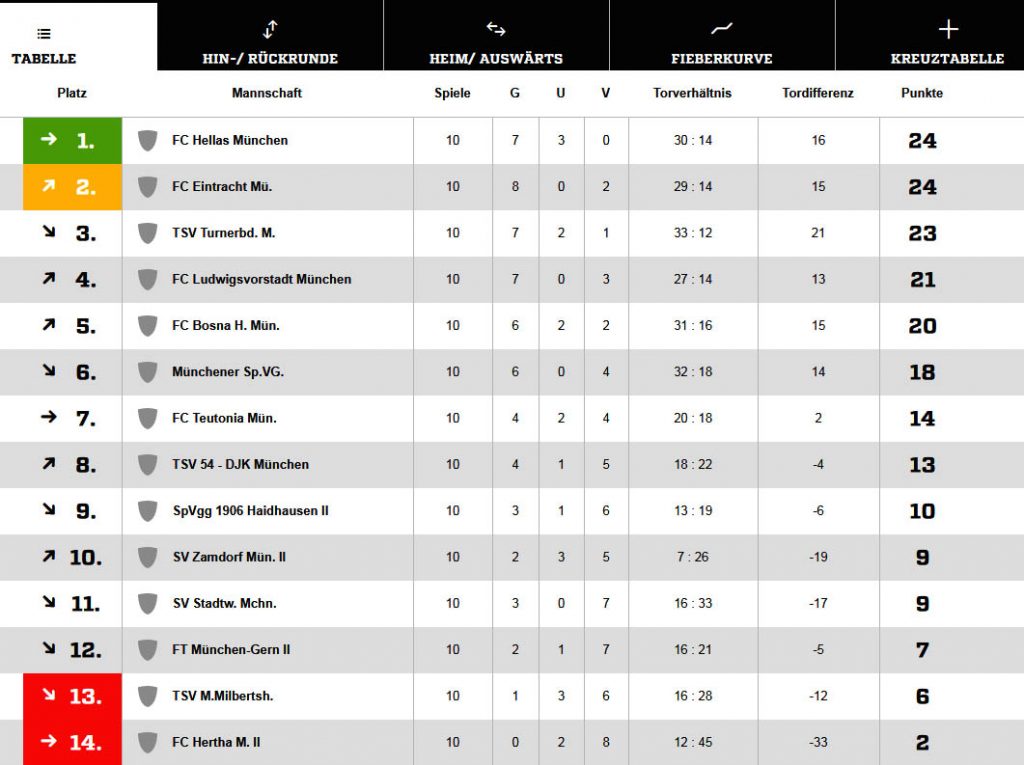1024x765 pixels.
Task: Open FC Bosna H. Mün. team page
Action: [x=225, y=325]
